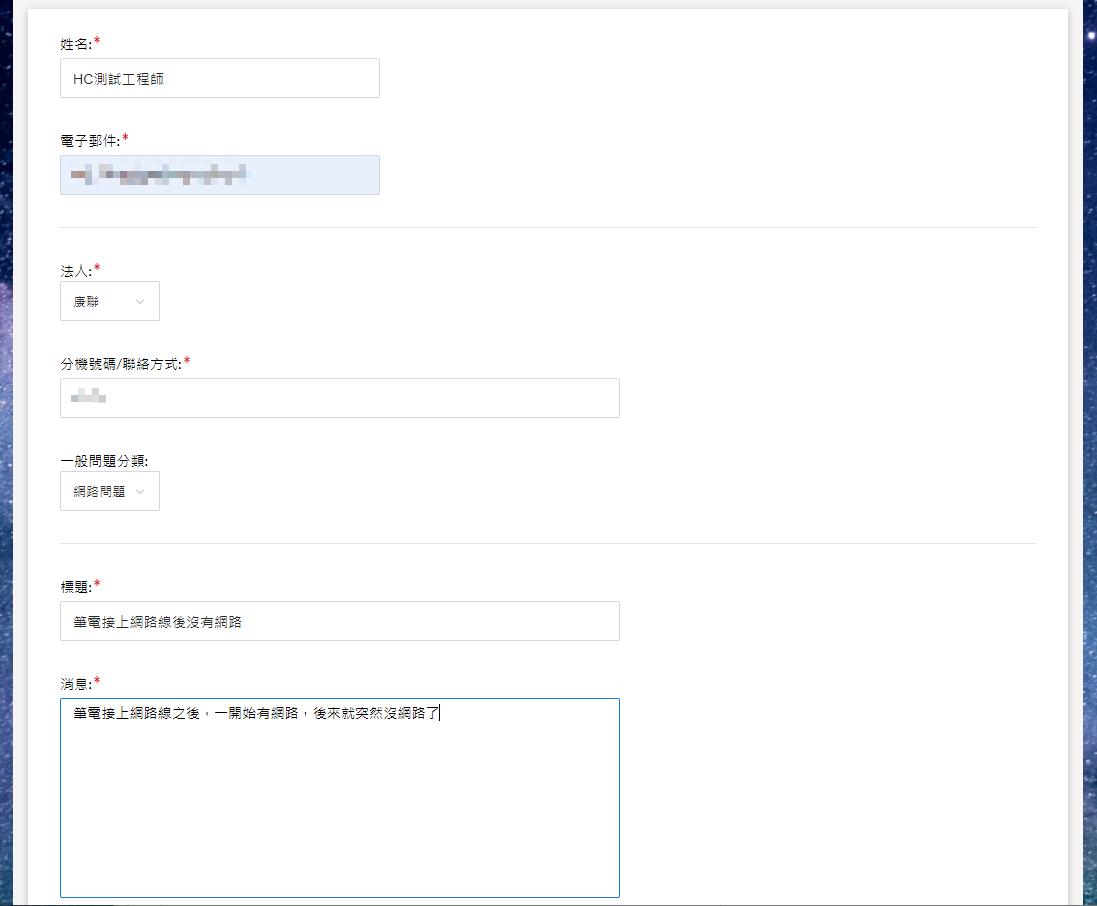The width and height of the screenshot is (1097, 906).
Task: Click the 標題 field label
Action: 75,586
